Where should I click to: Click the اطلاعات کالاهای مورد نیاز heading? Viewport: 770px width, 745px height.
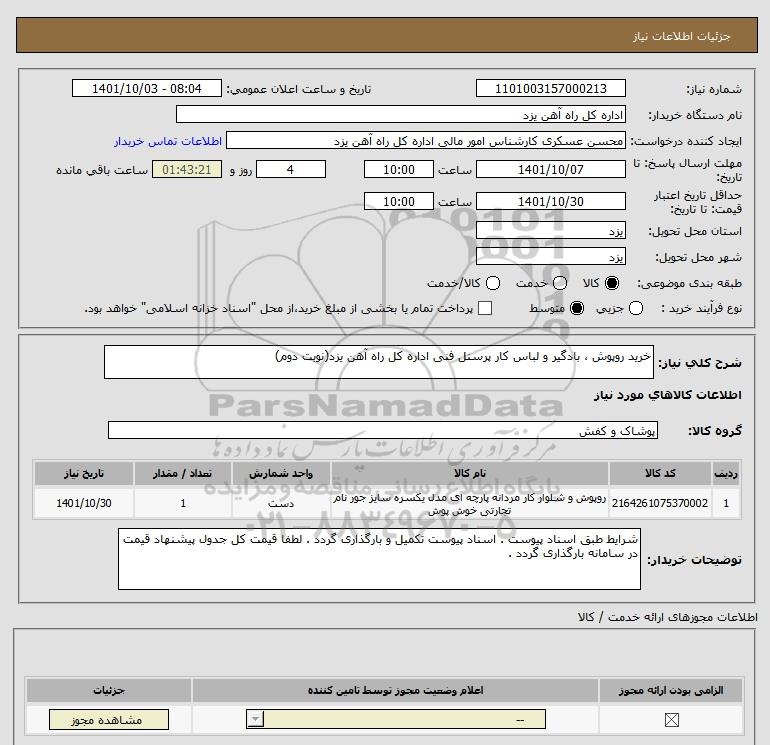click(667, 395)
